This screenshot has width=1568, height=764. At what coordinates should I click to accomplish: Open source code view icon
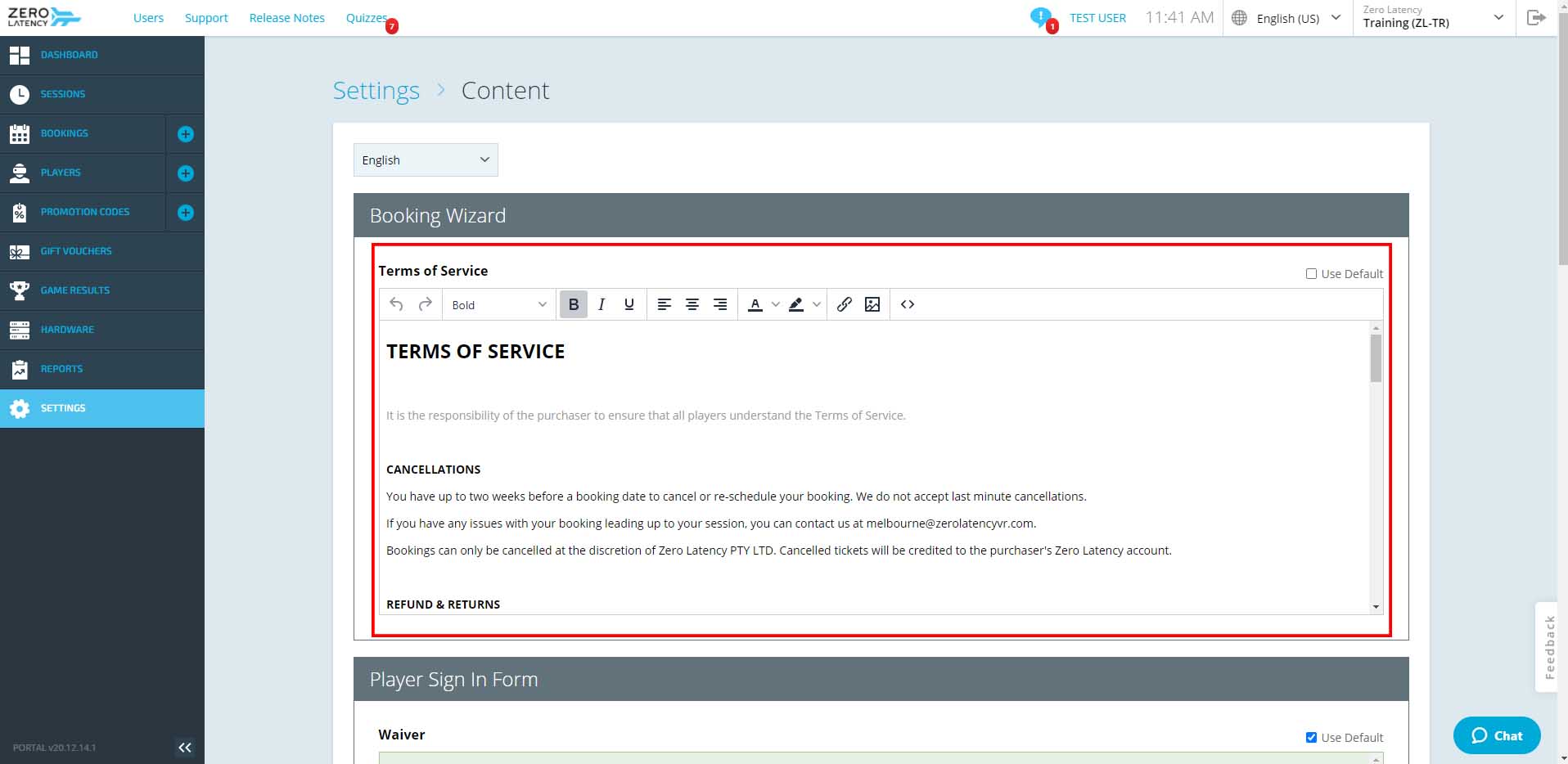tap(908, 304)
